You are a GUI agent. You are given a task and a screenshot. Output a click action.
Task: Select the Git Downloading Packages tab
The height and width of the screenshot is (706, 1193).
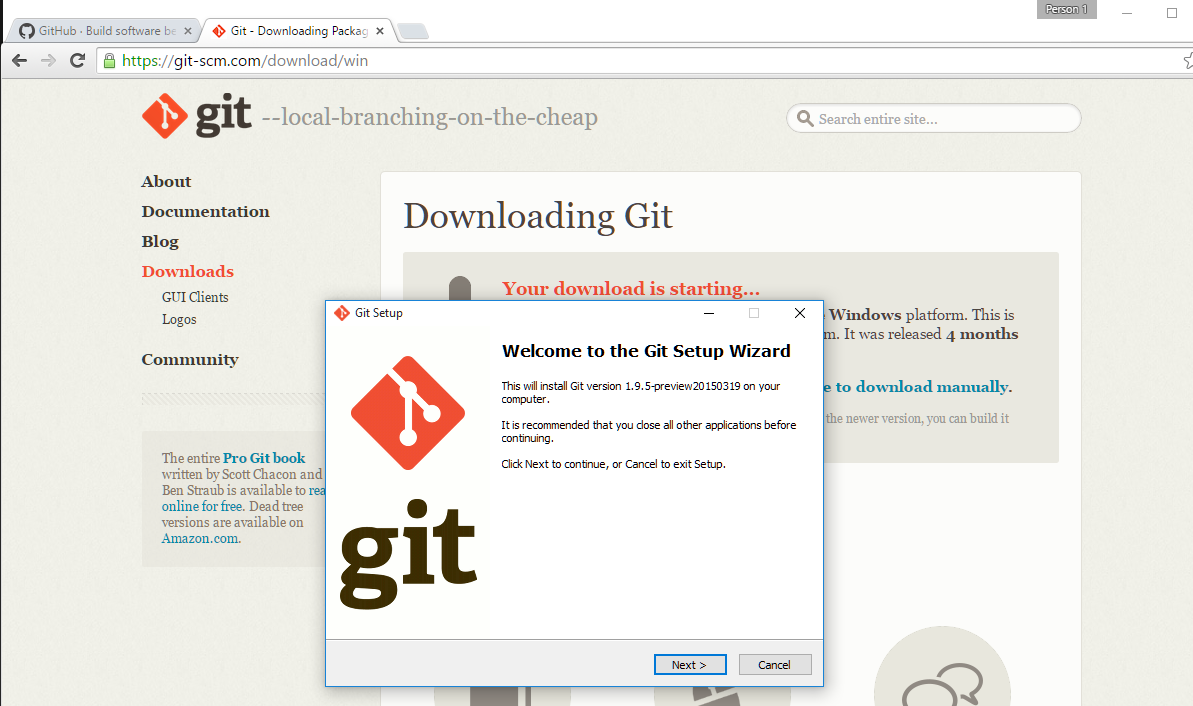tap(295, 30)
